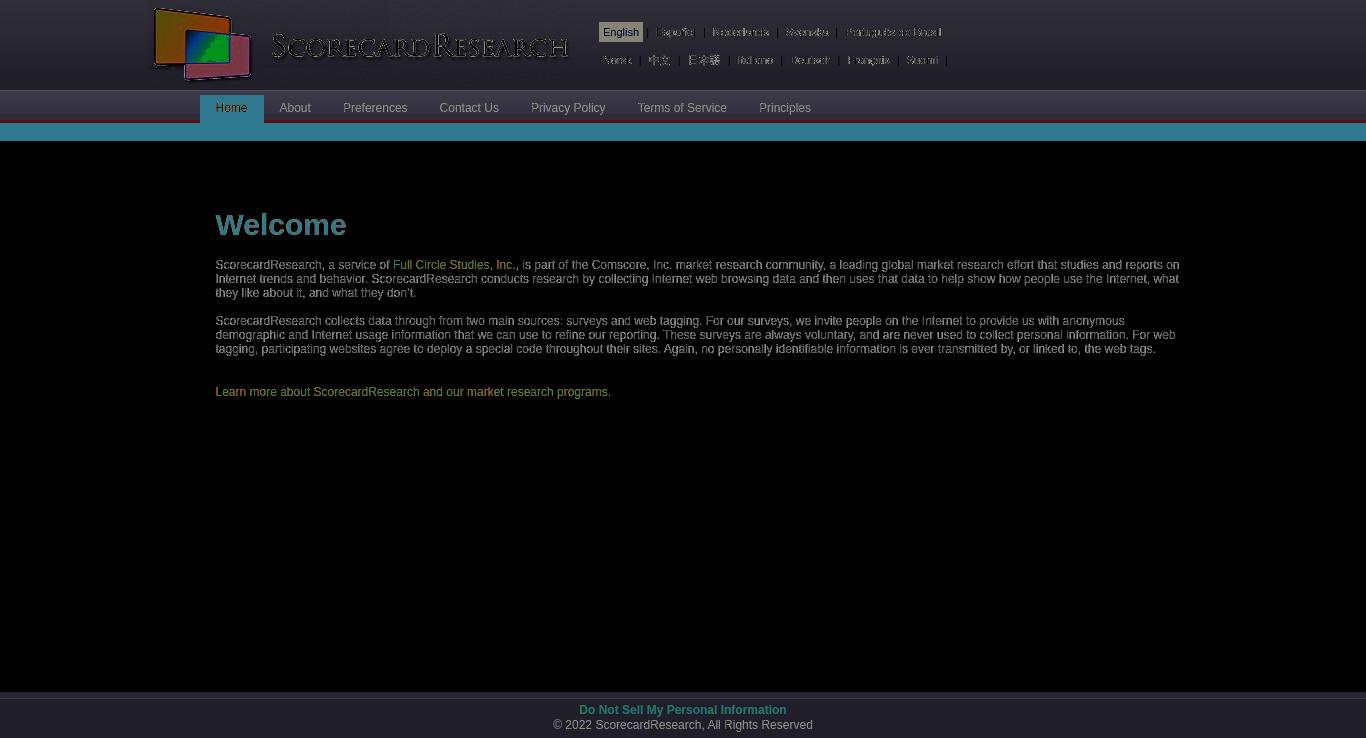The image size is (1366, 738).
Task: Open the Principles page
Action: pos(785,108)
